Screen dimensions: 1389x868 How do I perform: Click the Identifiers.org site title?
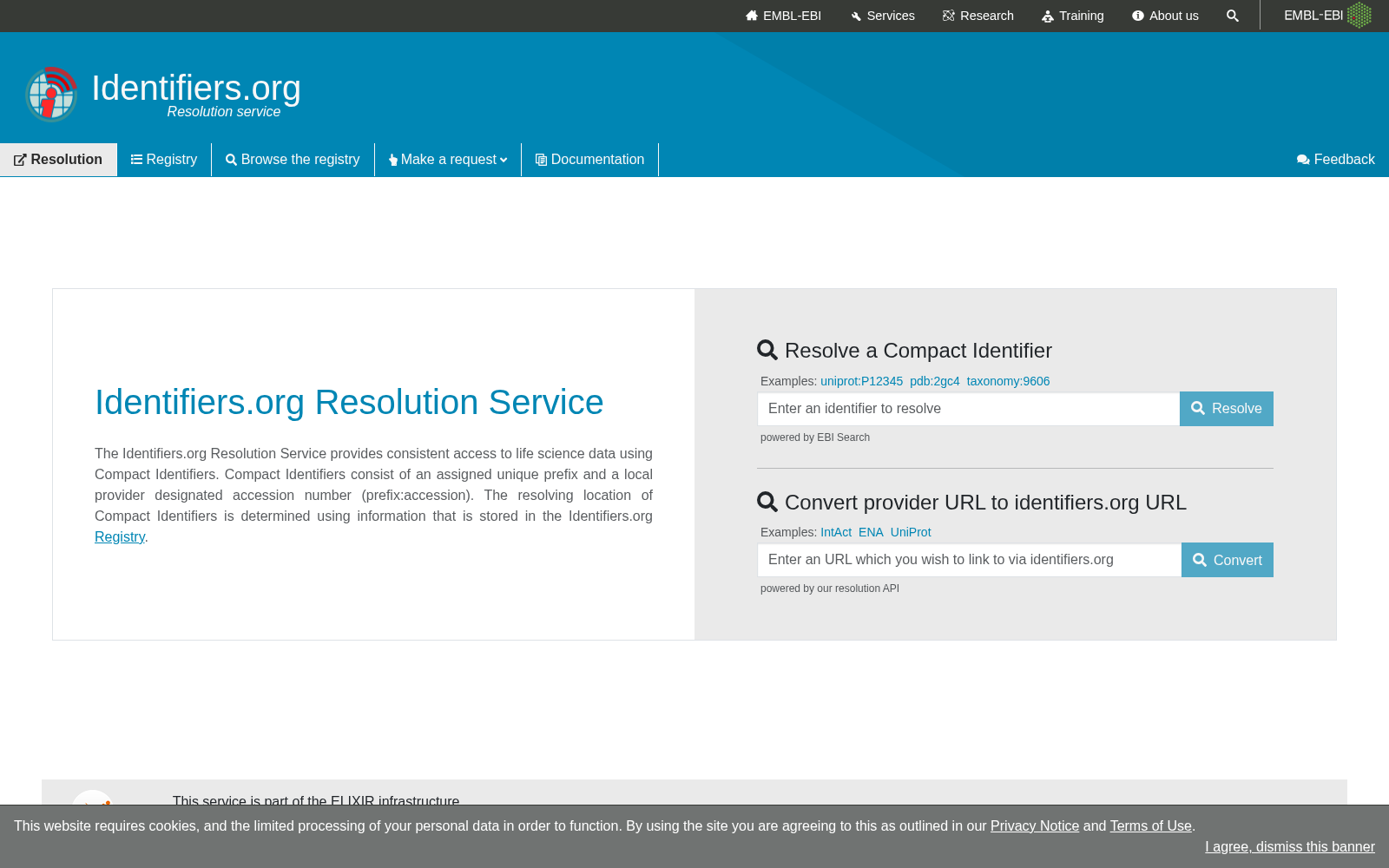[x=196, y=89]
